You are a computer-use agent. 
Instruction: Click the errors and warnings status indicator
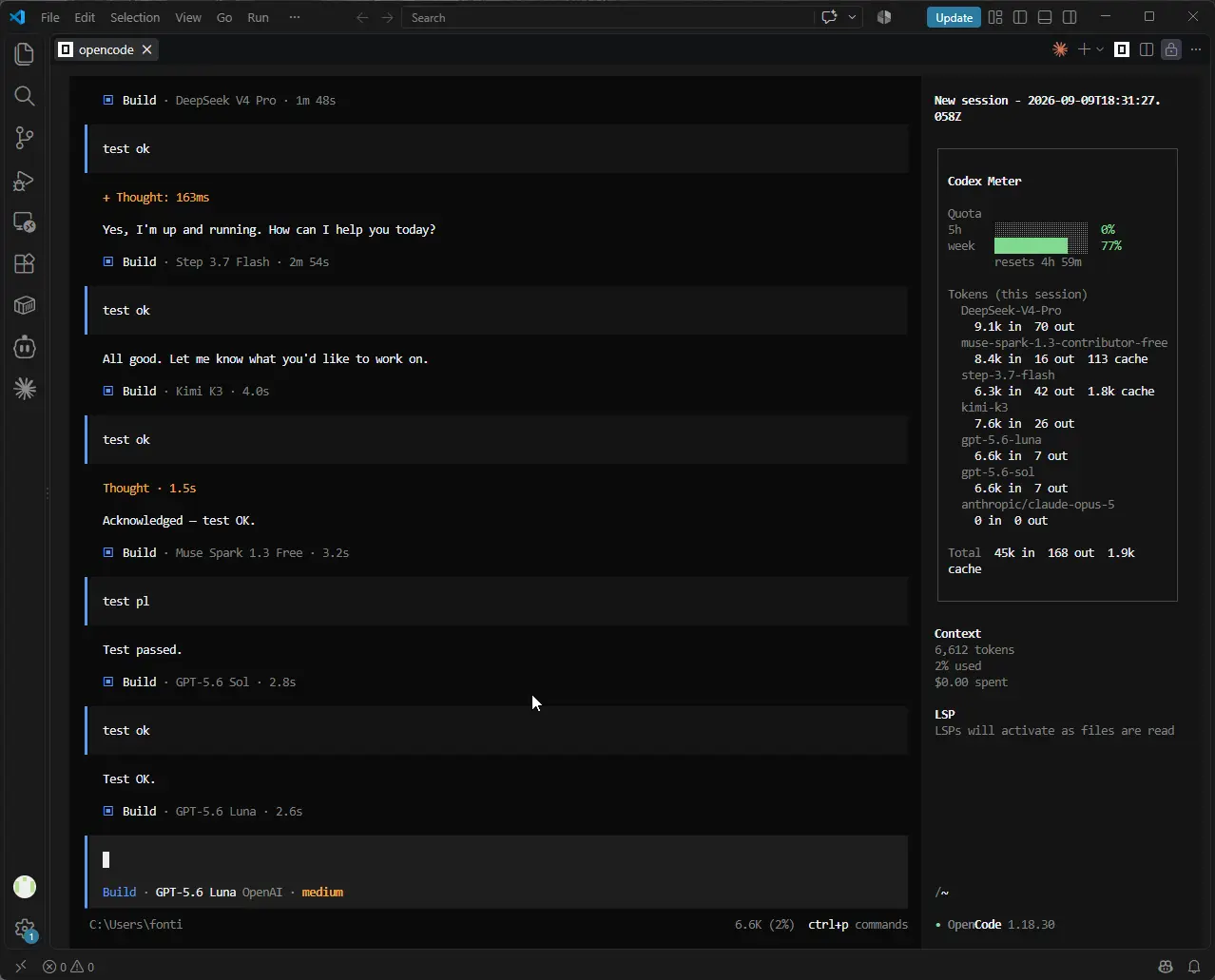pyautogui.click(x=68, y=967)
